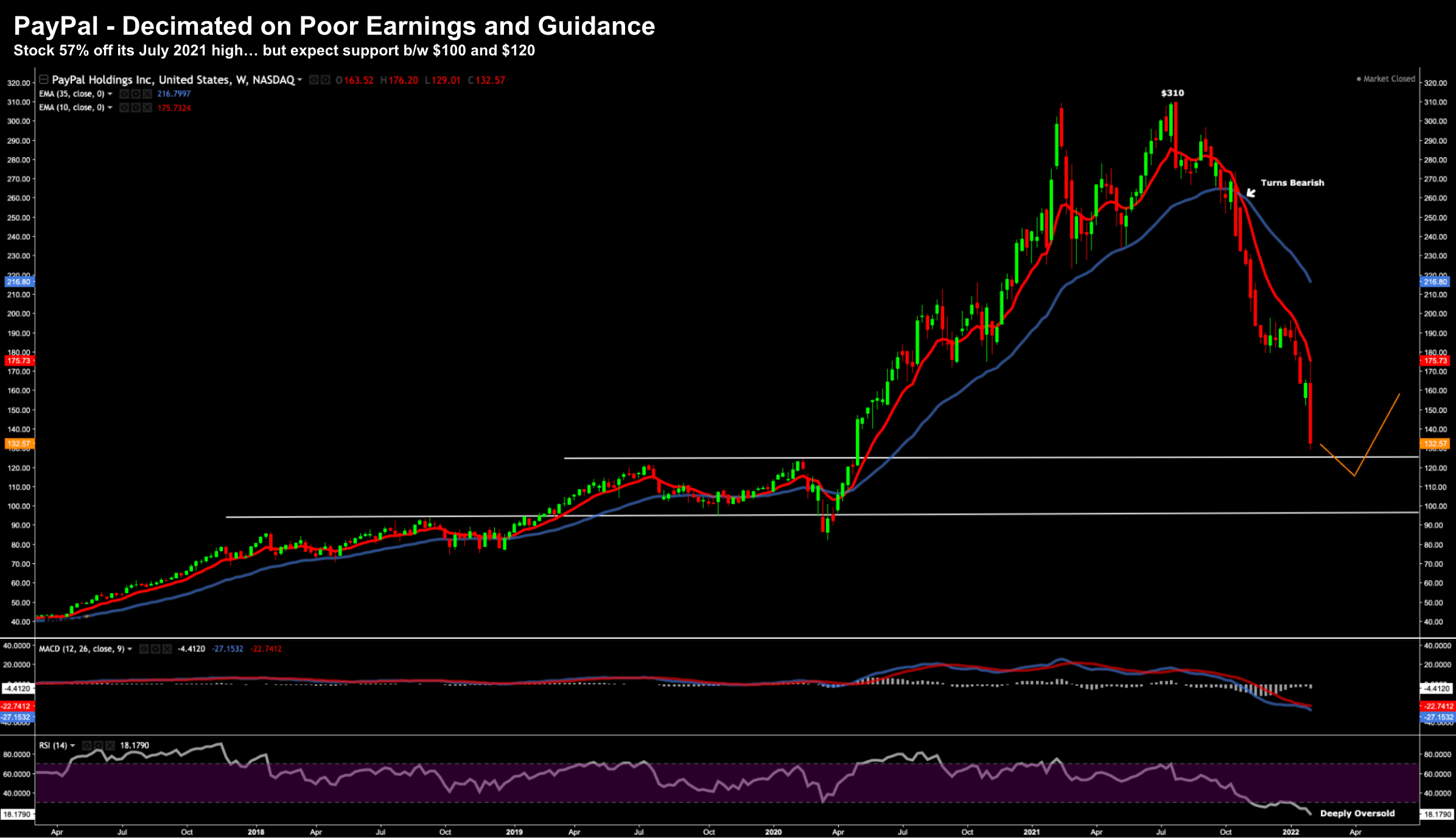
Task: Hide EMA 35 line using eye icon
Action: coord(124,94)
